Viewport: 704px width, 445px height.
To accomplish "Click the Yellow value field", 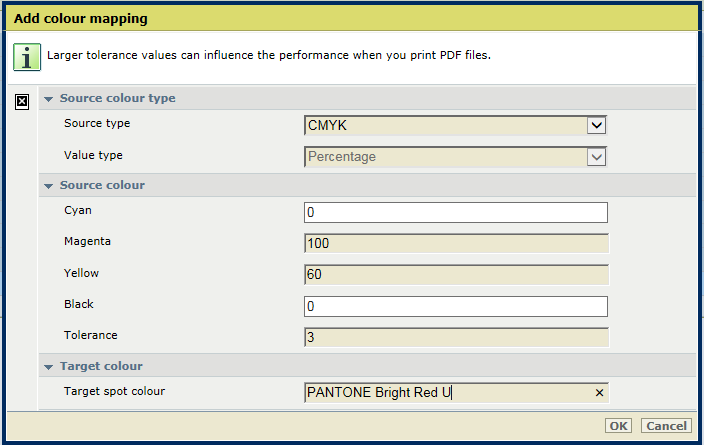I will coord(456,274).
